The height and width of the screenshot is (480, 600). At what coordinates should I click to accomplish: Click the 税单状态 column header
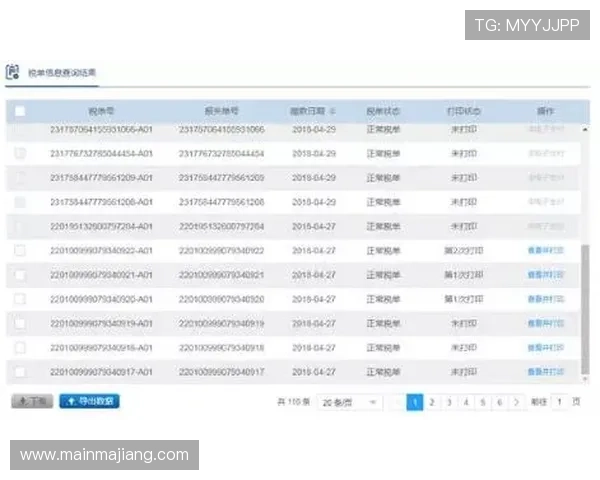coord(383,111)
